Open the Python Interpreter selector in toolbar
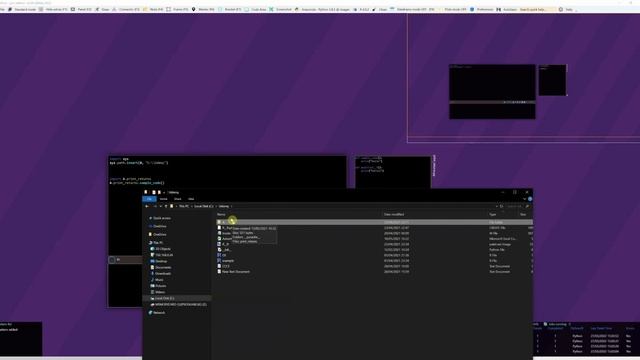The height and width of the screenshot is (360, 640). (x=322, y=9)
